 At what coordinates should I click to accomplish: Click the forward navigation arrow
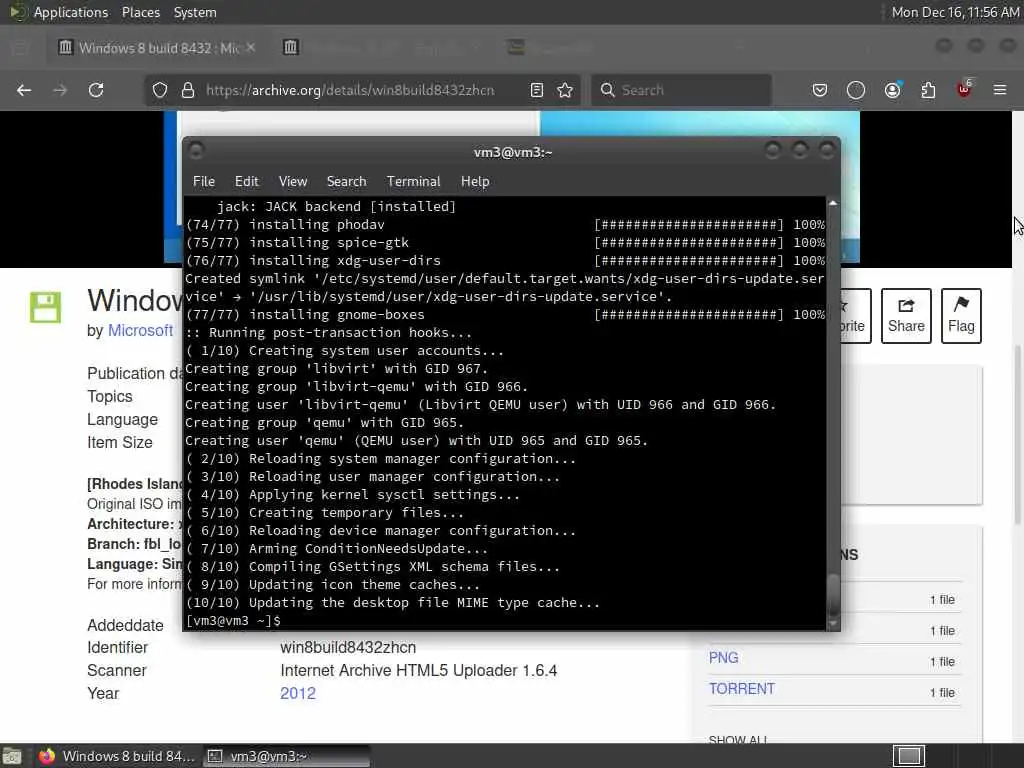pos(60,90)
